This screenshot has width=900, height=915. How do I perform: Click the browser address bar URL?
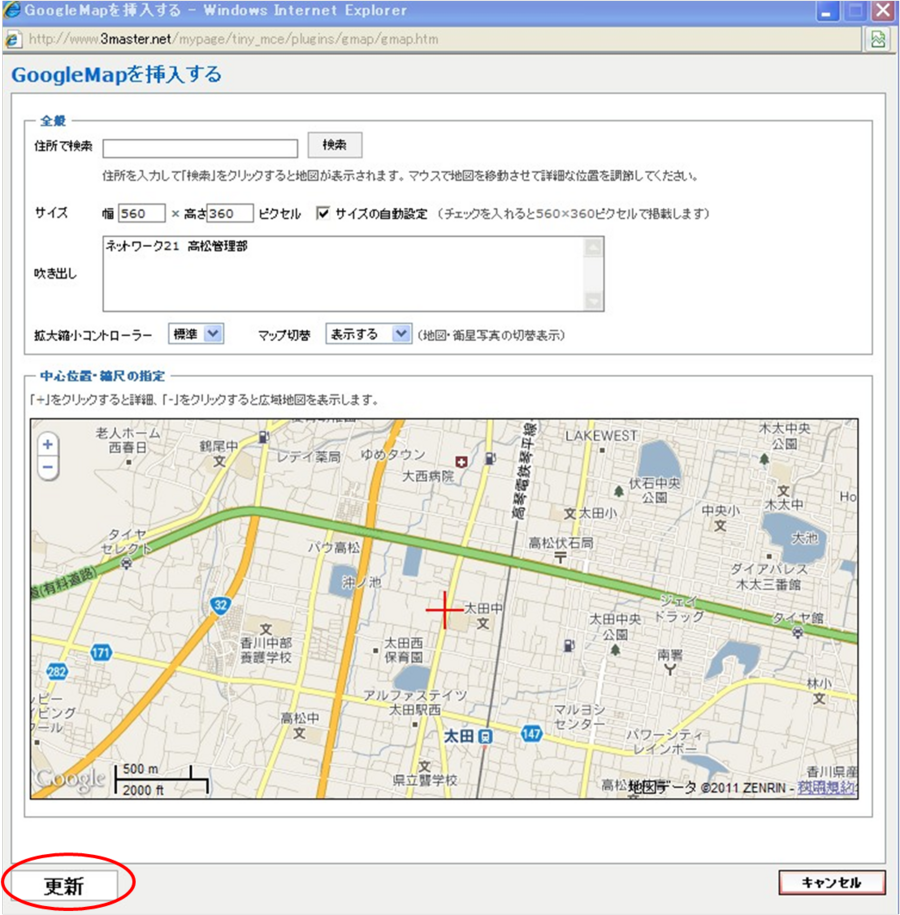pyautogui.click(x=233, y=39)
